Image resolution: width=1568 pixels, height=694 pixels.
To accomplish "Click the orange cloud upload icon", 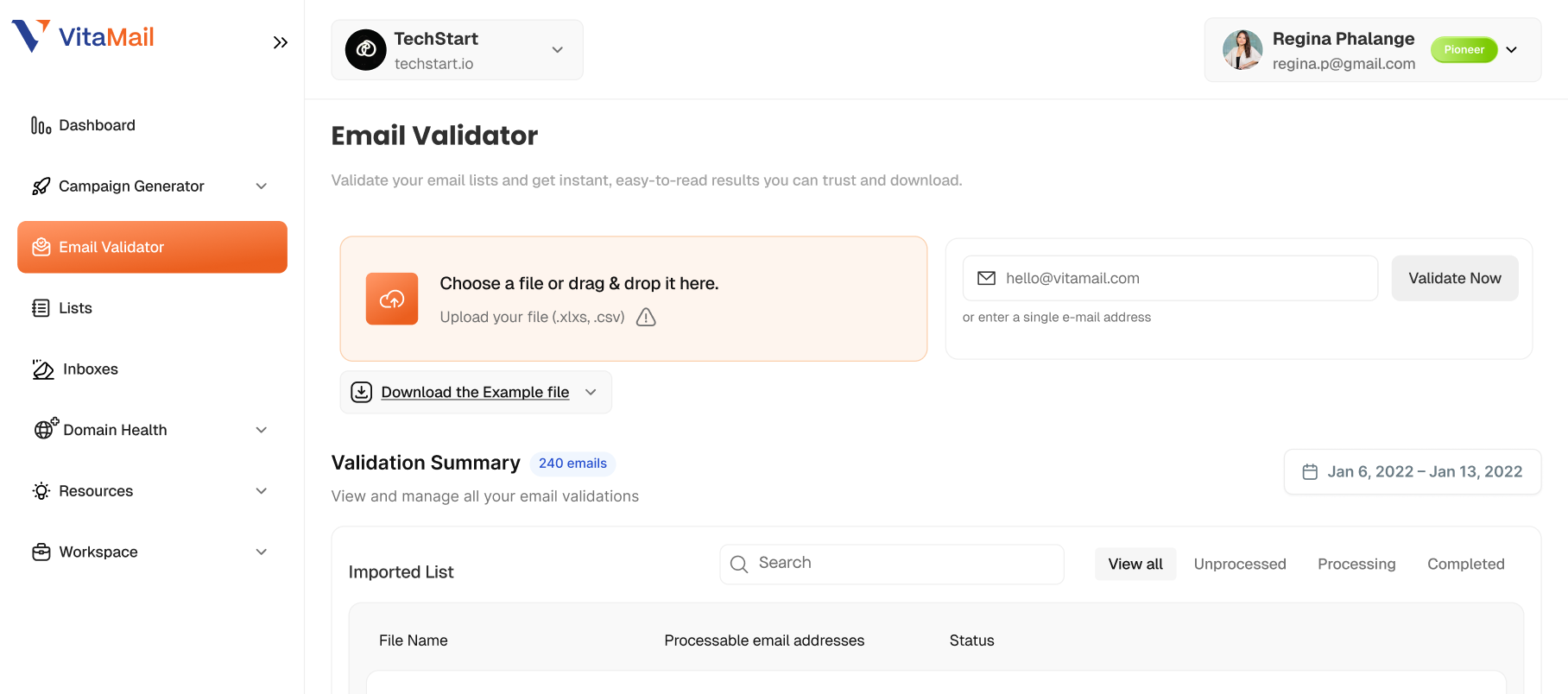I will point(392,299).
